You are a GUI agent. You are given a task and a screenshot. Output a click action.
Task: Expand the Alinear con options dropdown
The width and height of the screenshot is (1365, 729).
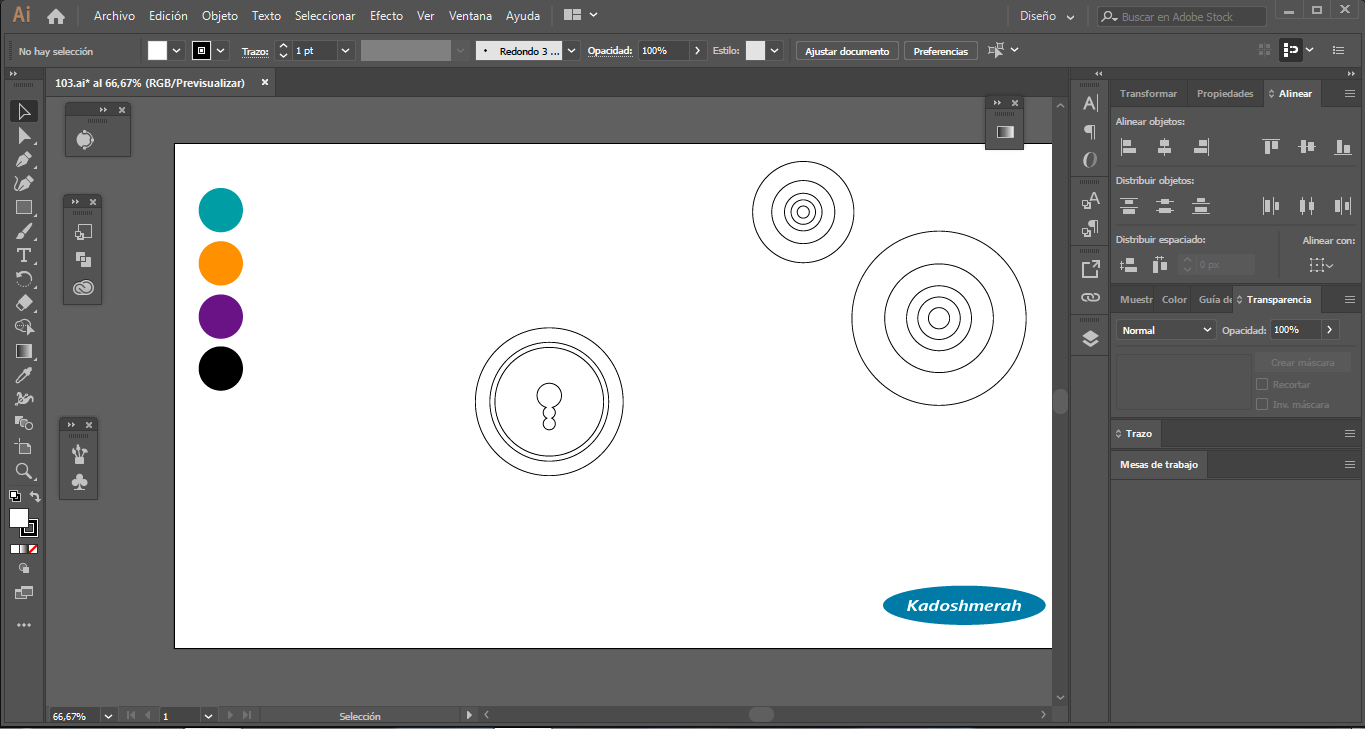click(x=1321, y=266)
